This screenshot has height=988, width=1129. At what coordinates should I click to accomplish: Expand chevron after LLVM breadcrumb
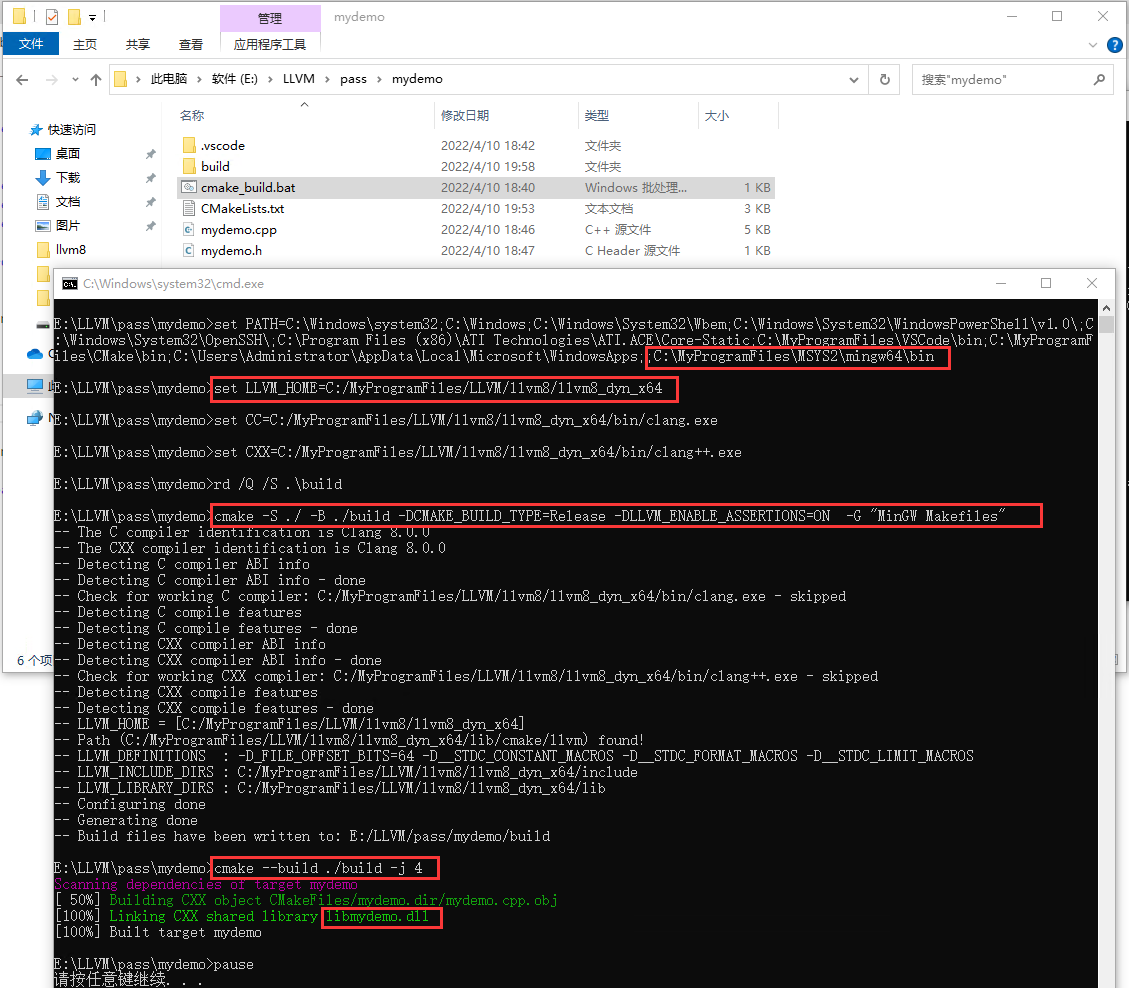click(328, 79)
